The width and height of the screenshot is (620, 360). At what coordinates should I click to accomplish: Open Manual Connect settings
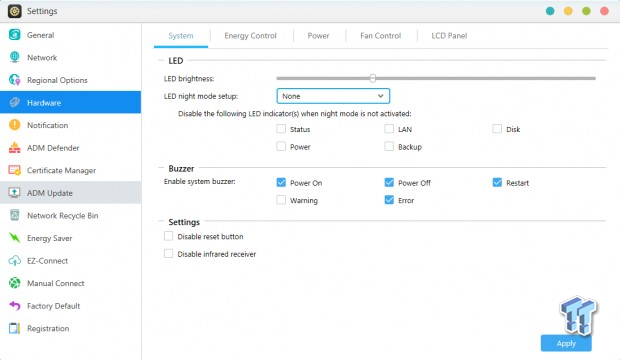coord(70,283)
